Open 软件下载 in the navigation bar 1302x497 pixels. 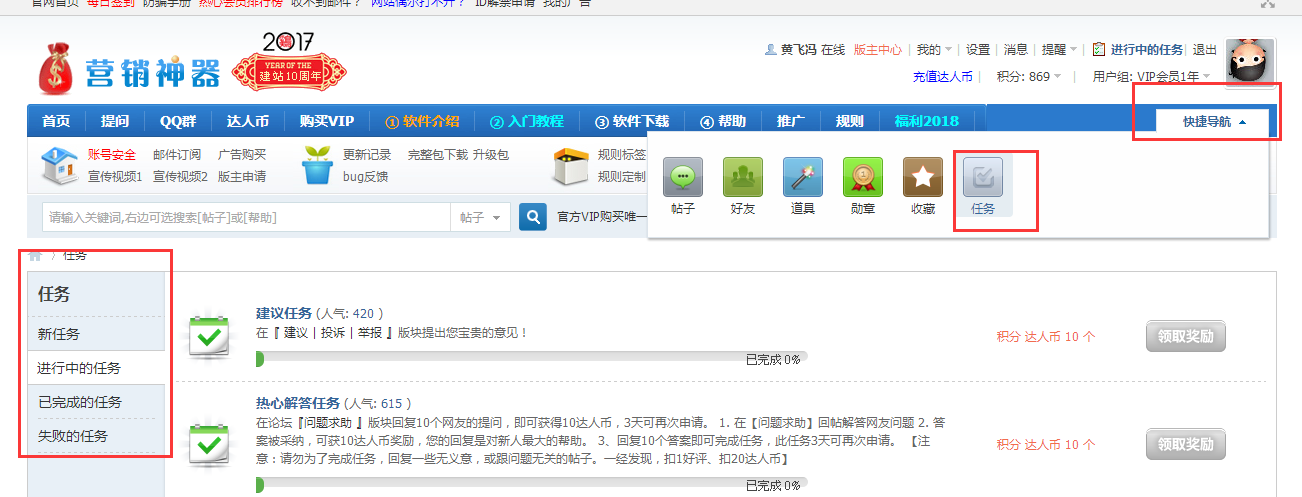pos(630,122)
